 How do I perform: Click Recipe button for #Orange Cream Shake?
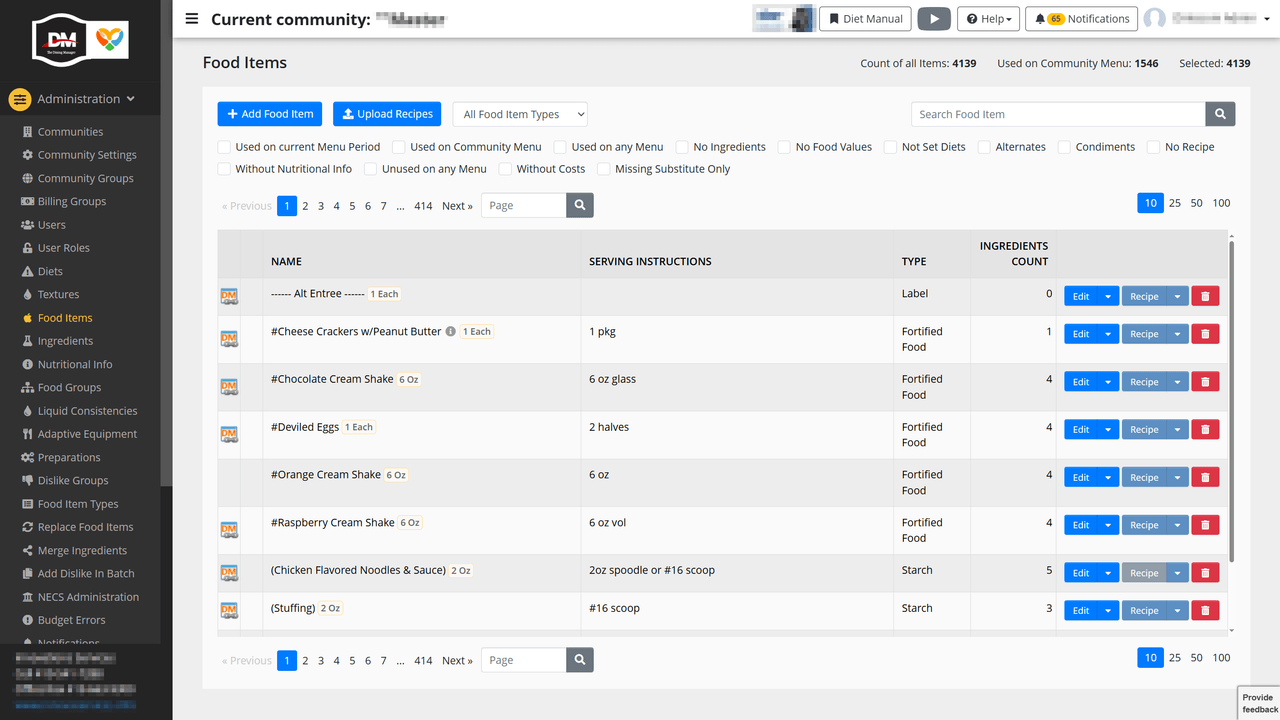1144,477
